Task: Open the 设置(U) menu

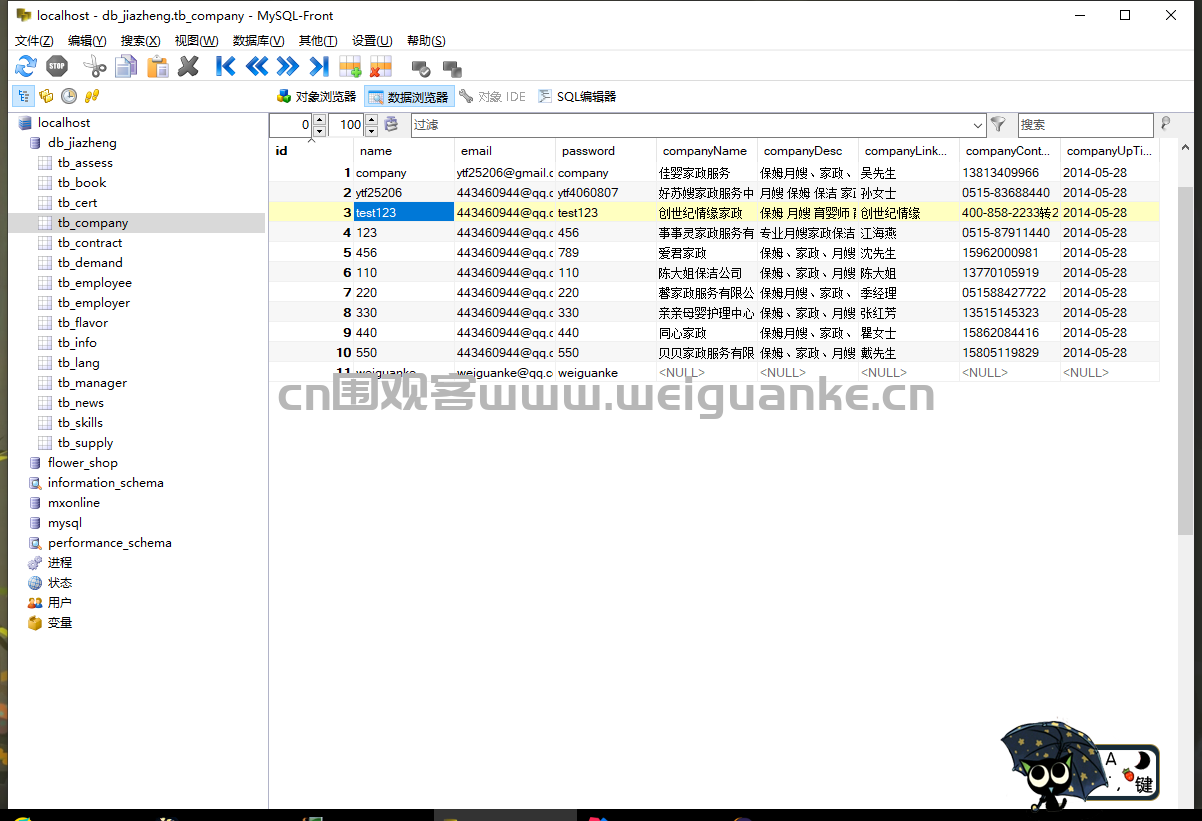Action: tap(372, 41)
